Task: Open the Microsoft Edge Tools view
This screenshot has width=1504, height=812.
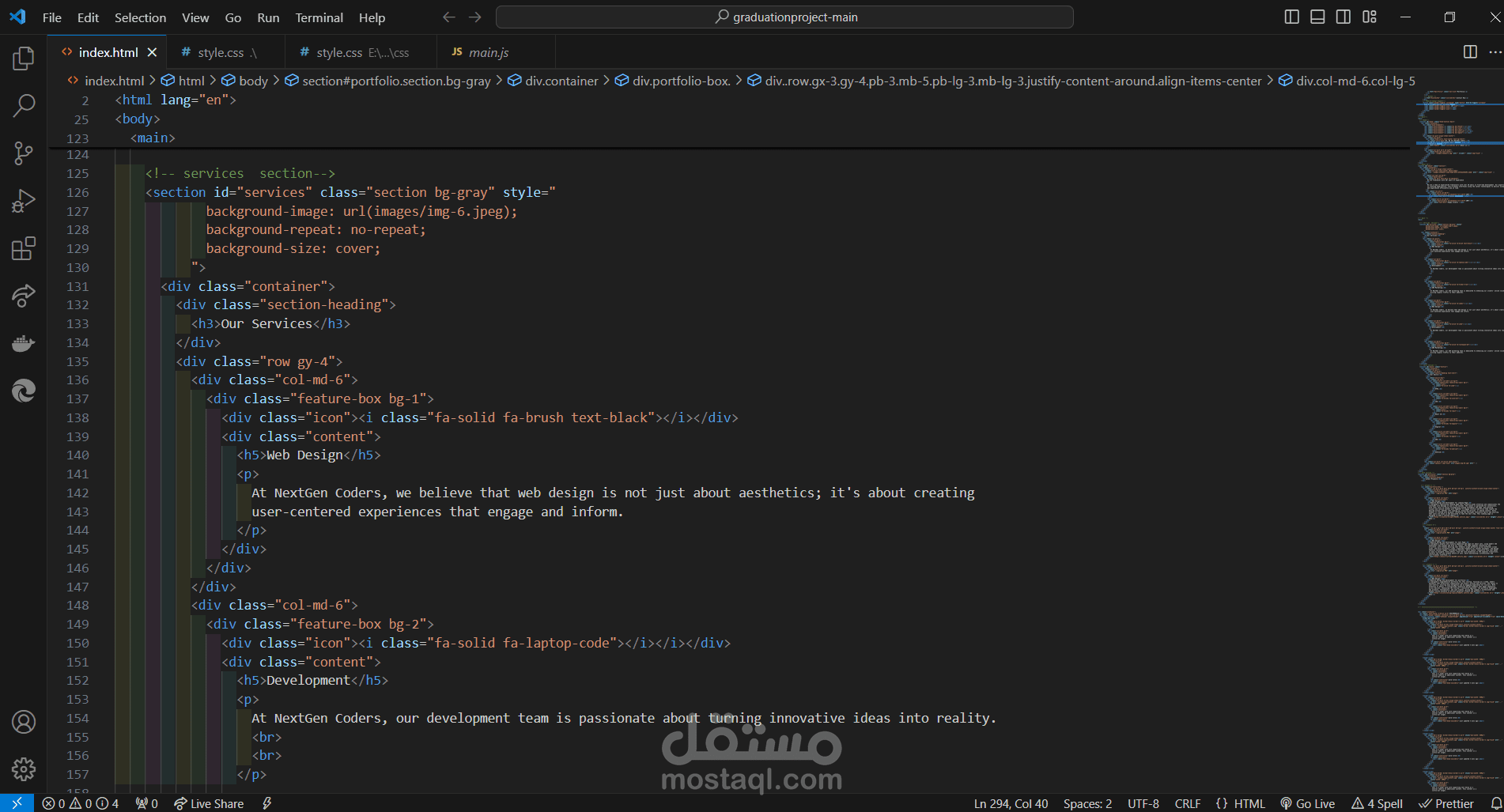Action: pos(24,391)
